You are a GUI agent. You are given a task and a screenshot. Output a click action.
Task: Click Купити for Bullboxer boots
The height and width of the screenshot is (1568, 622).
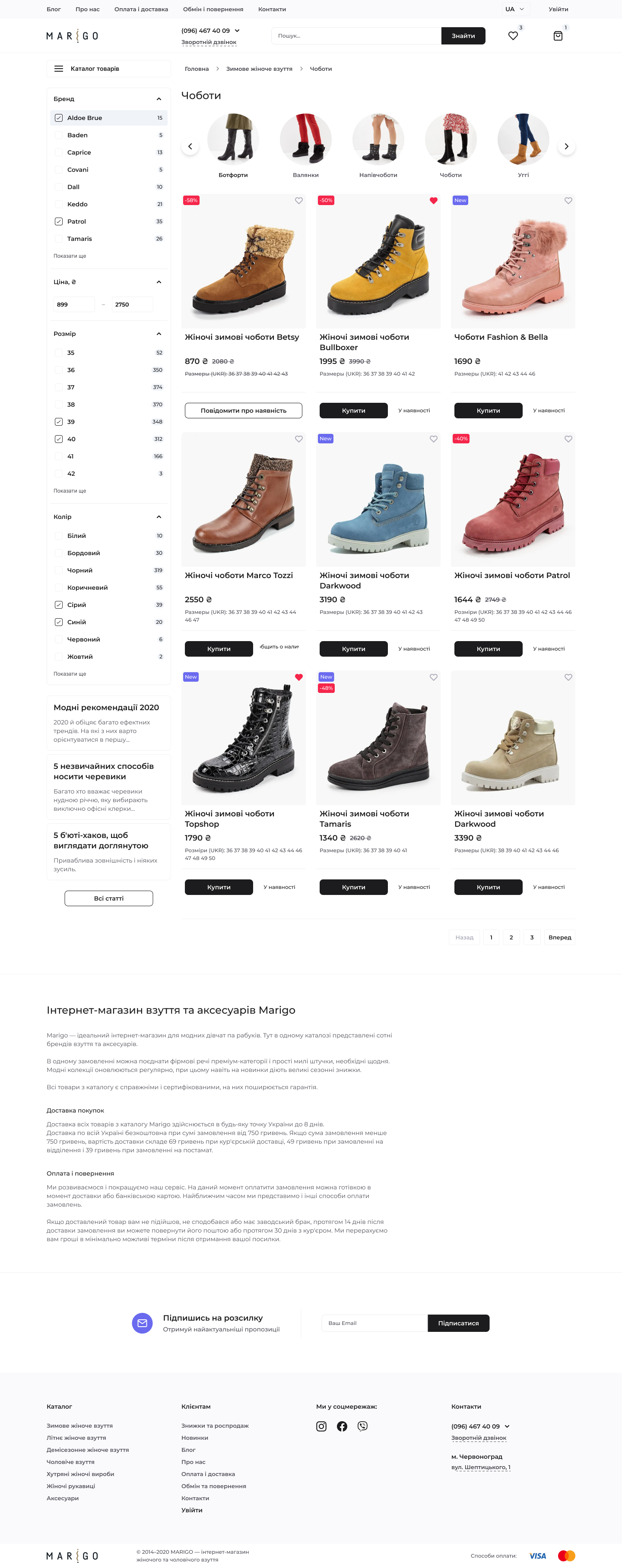[x=353, y=410]
